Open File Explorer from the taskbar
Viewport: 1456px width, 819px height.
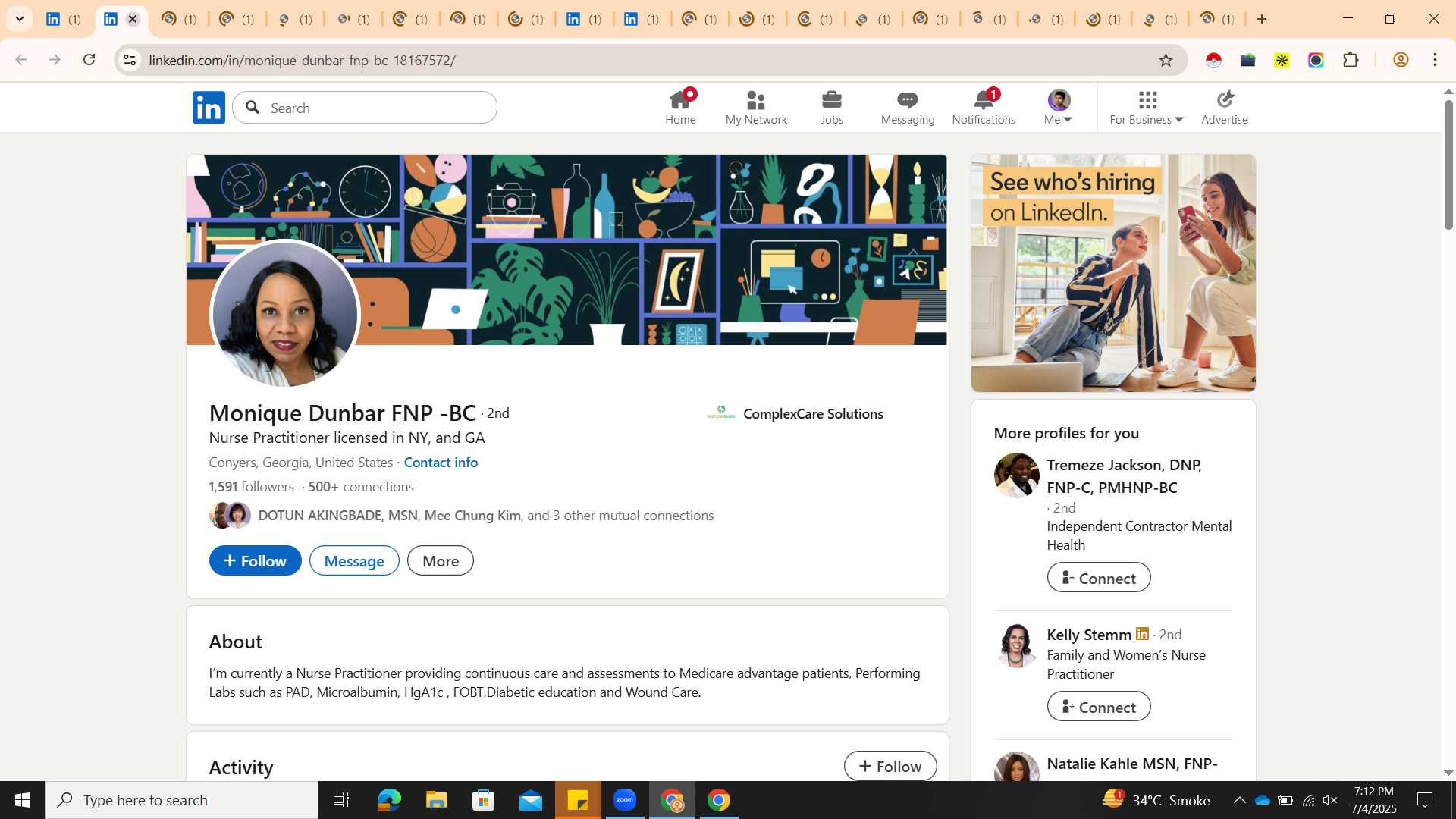[436, 800]
